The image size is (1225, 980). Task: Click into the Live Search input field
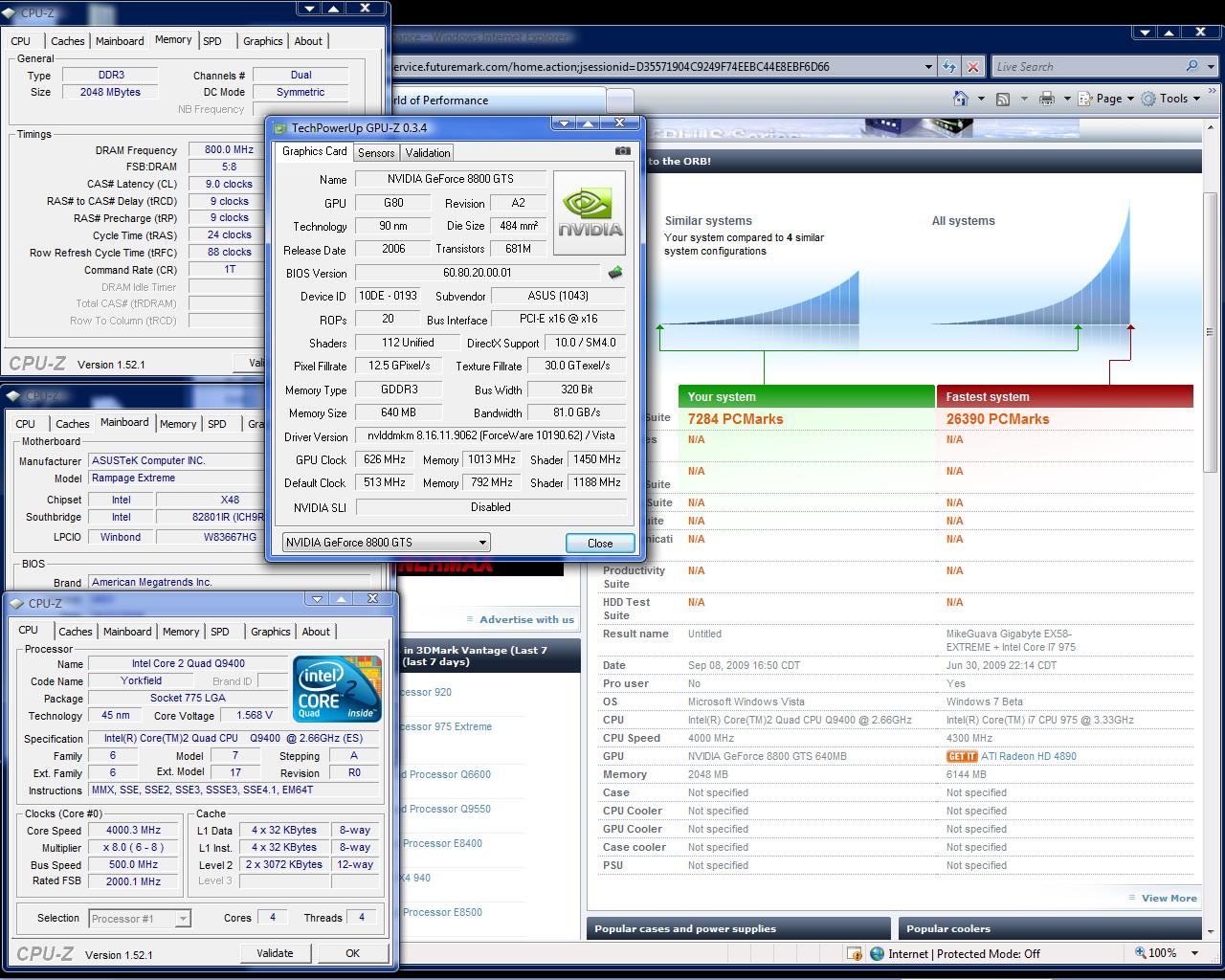1086,67
